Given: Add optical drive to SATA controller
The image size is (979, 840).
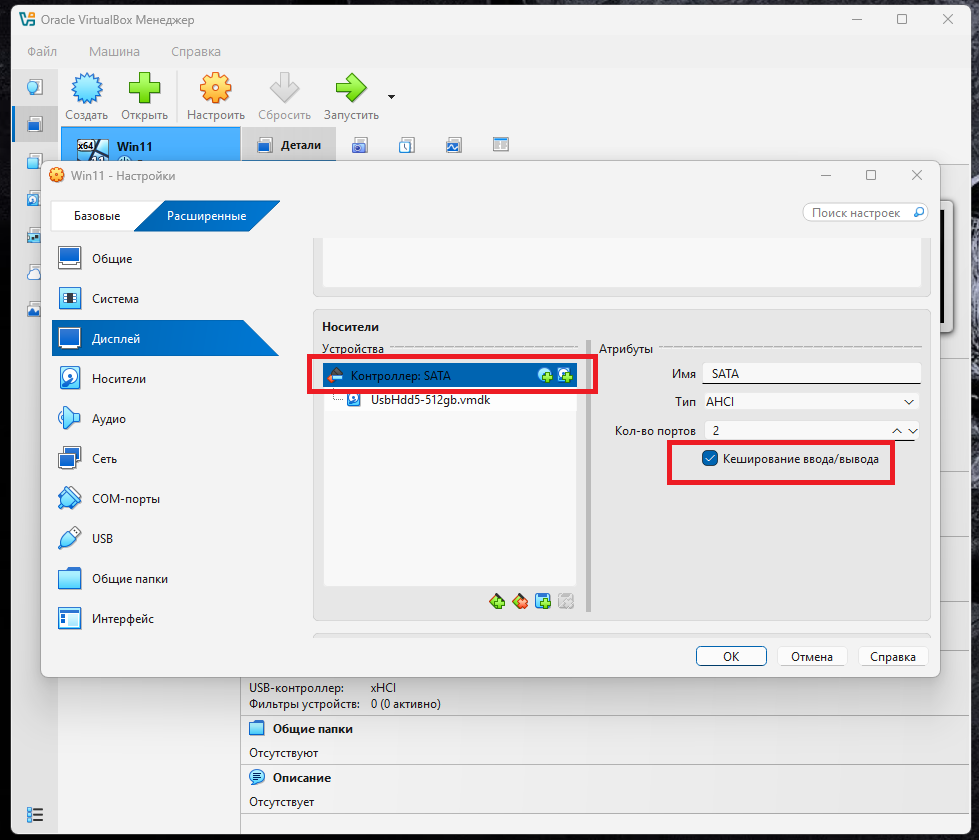Looking at the screenshot, I should [x=545, y=375].
